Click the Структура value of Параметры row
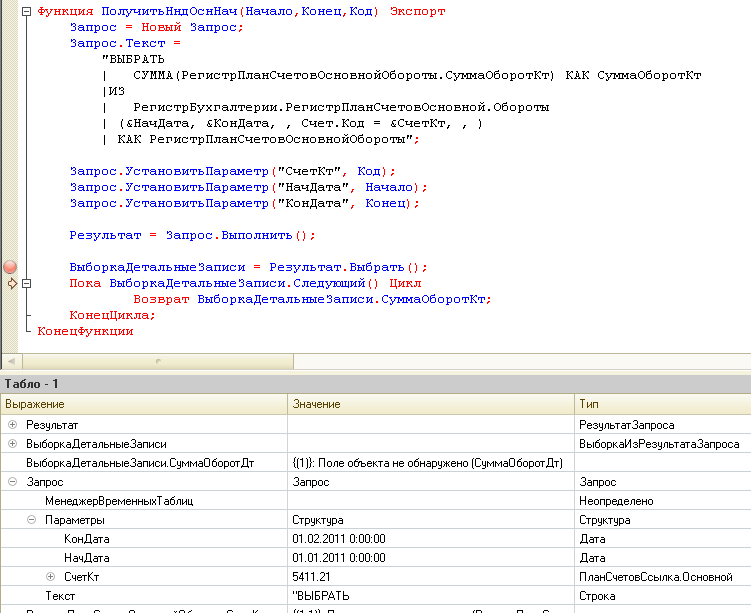The image size is (751, 613). [318, 520]
